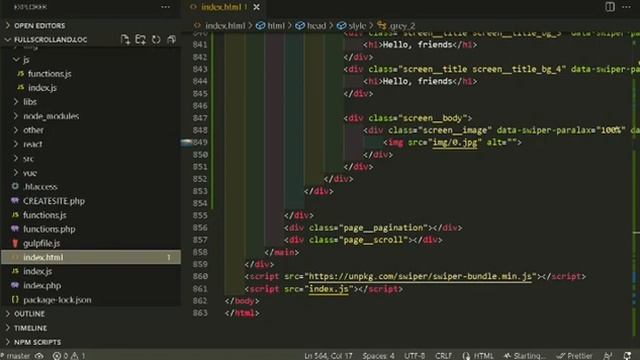Click line number 849 in the gutter
The height and width of the screenshot is (360, 640).
point(200,142)
